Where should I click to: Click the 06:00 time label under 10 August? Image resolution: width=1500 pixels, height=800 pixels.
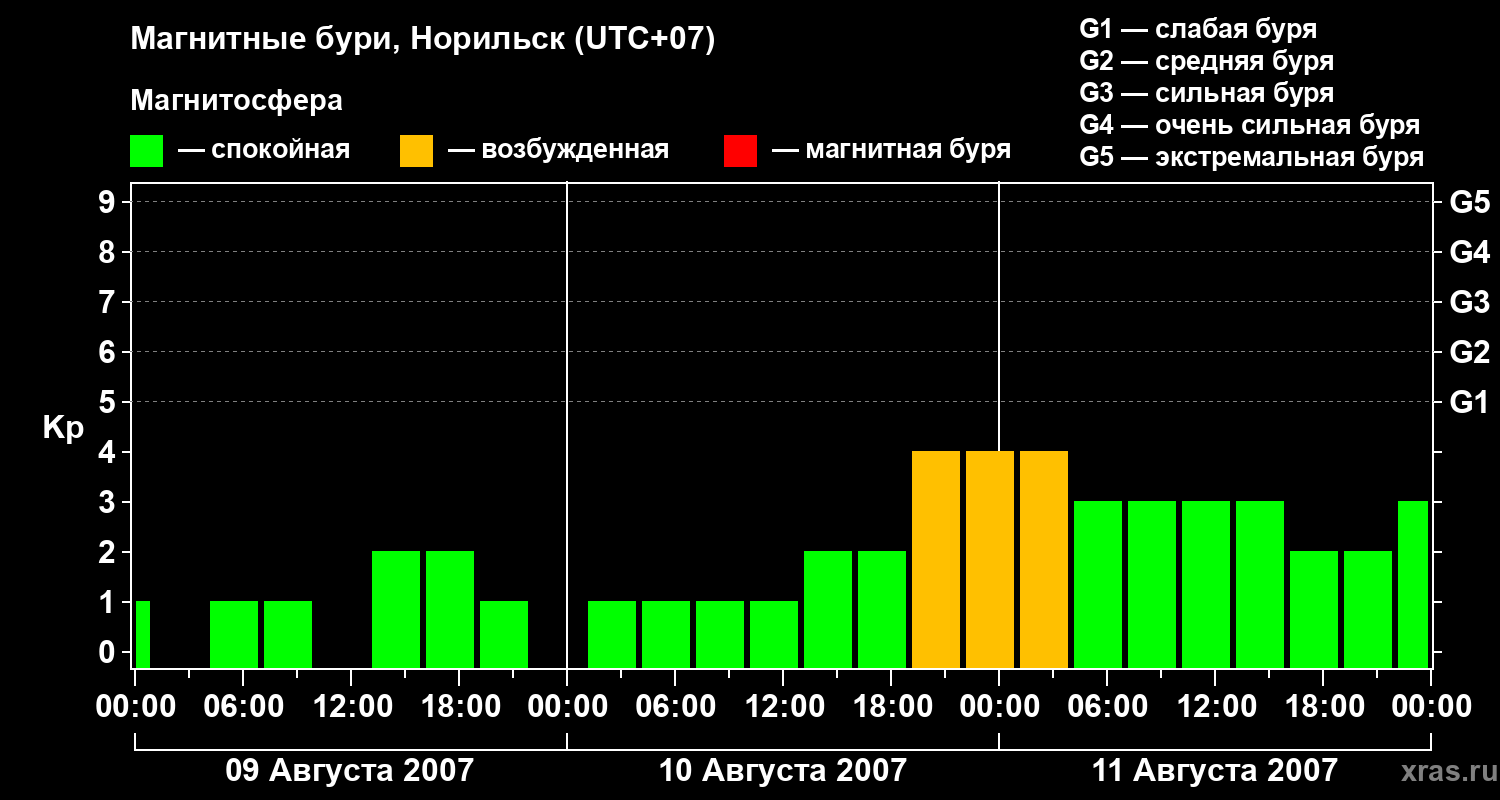(675, 707)
